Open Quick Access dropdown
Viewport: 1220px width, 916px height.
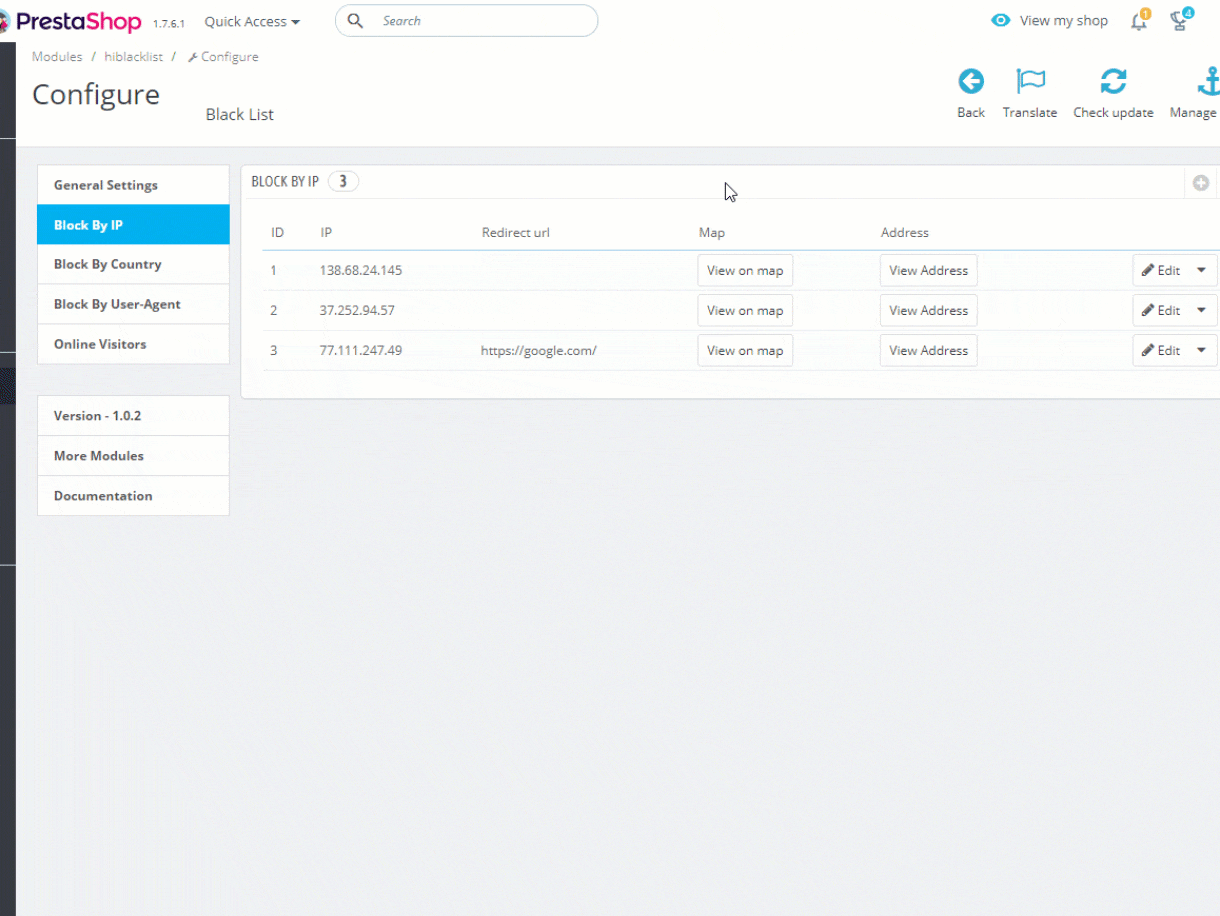point(252,21)
